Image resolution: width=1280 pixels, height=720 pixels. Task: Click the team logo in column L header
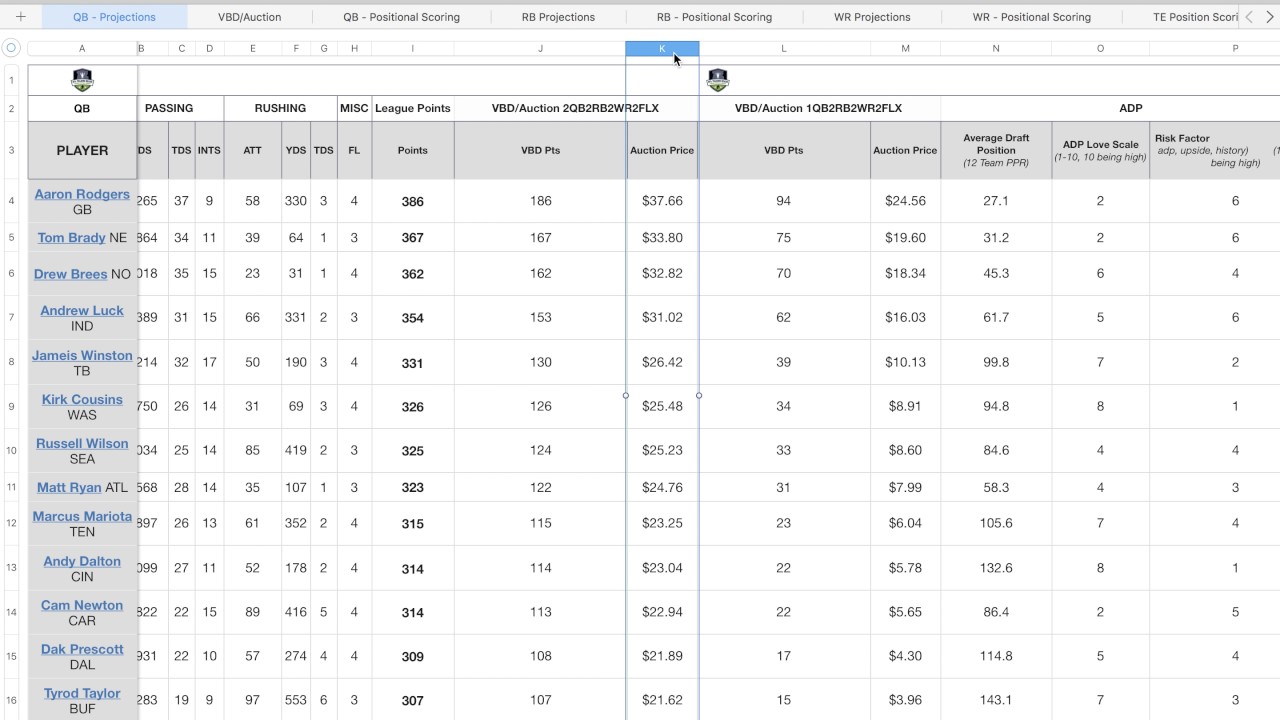click(717, 80)
